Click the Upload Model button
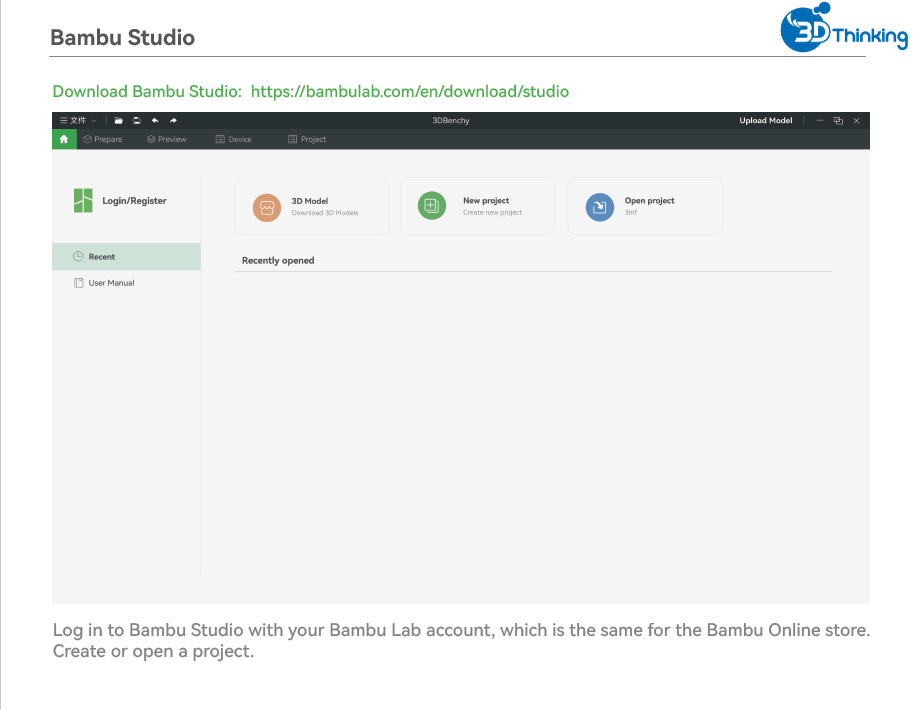Viewport: 913px width, 710px height. pos(766,121)
